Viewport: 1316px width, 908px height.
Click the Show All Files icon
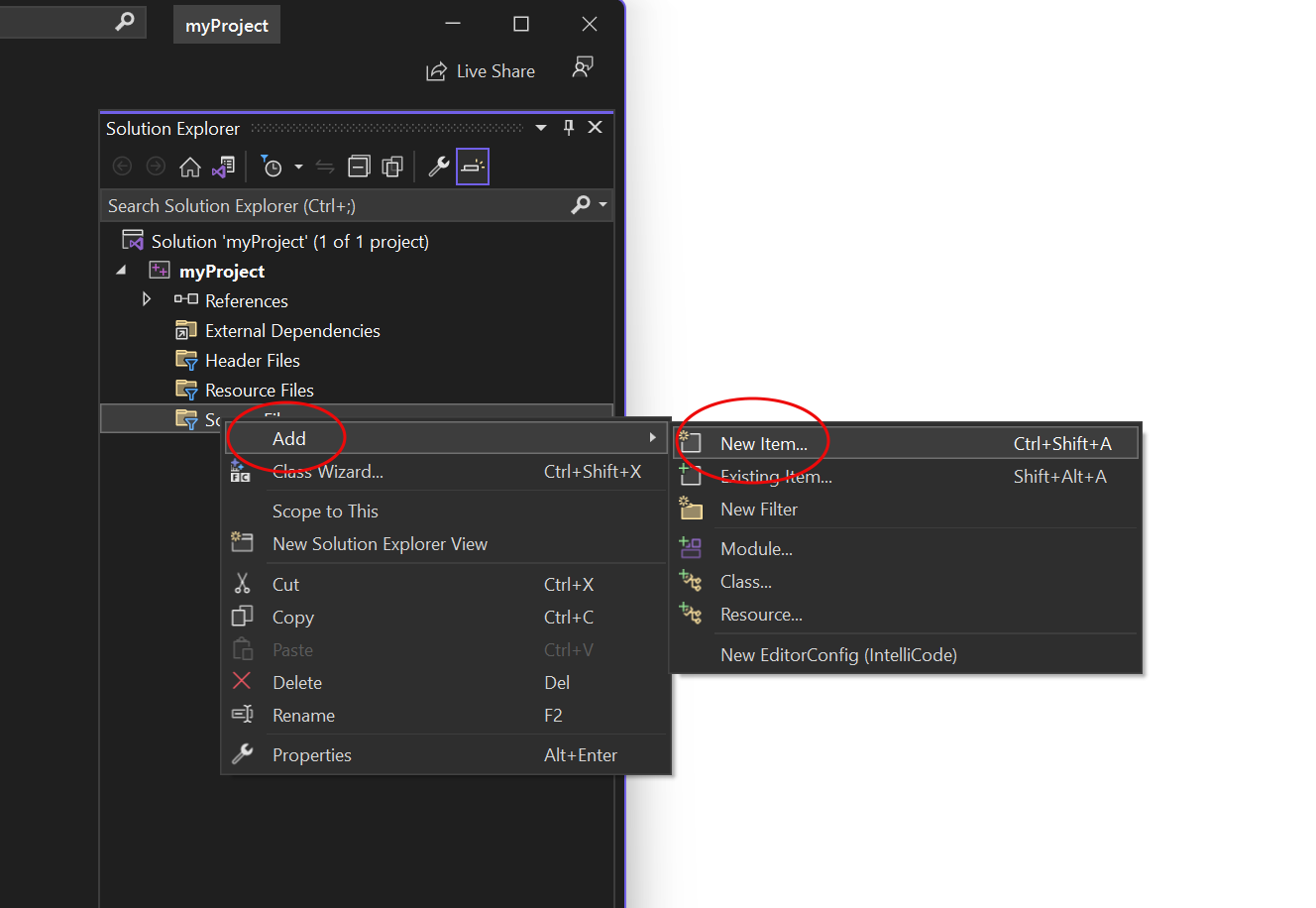[392, 167]
